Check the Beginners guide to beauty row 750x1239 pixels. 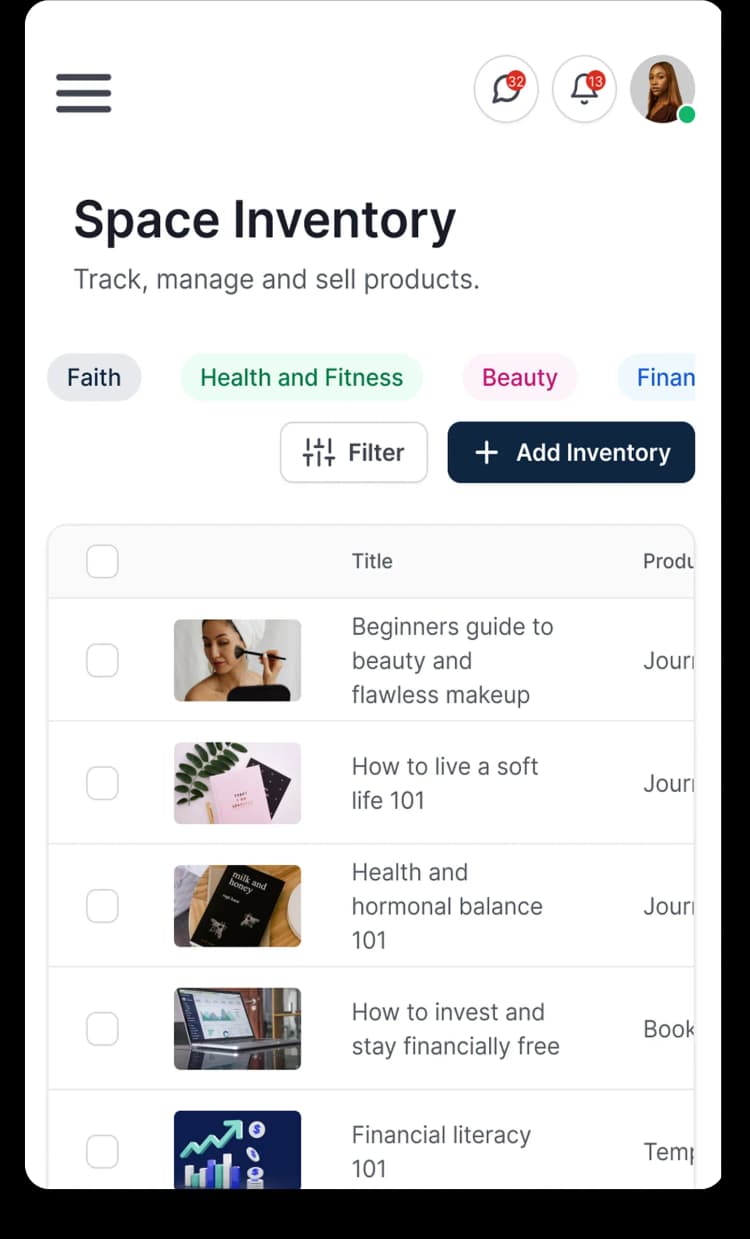point(102,660)
